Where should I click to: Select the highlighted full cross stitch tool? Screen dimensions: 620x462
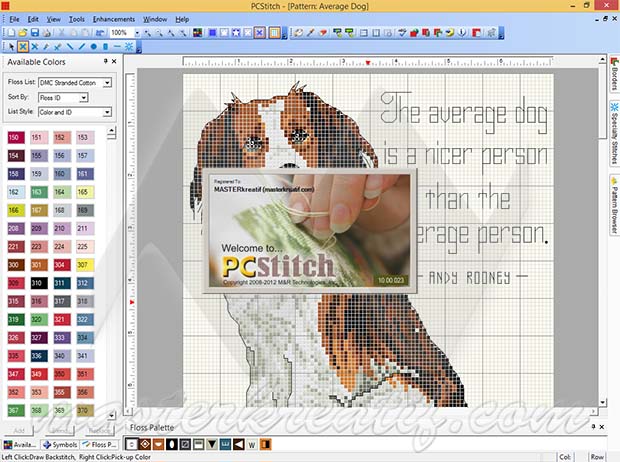pyautogui.click(x=23, y=47)
